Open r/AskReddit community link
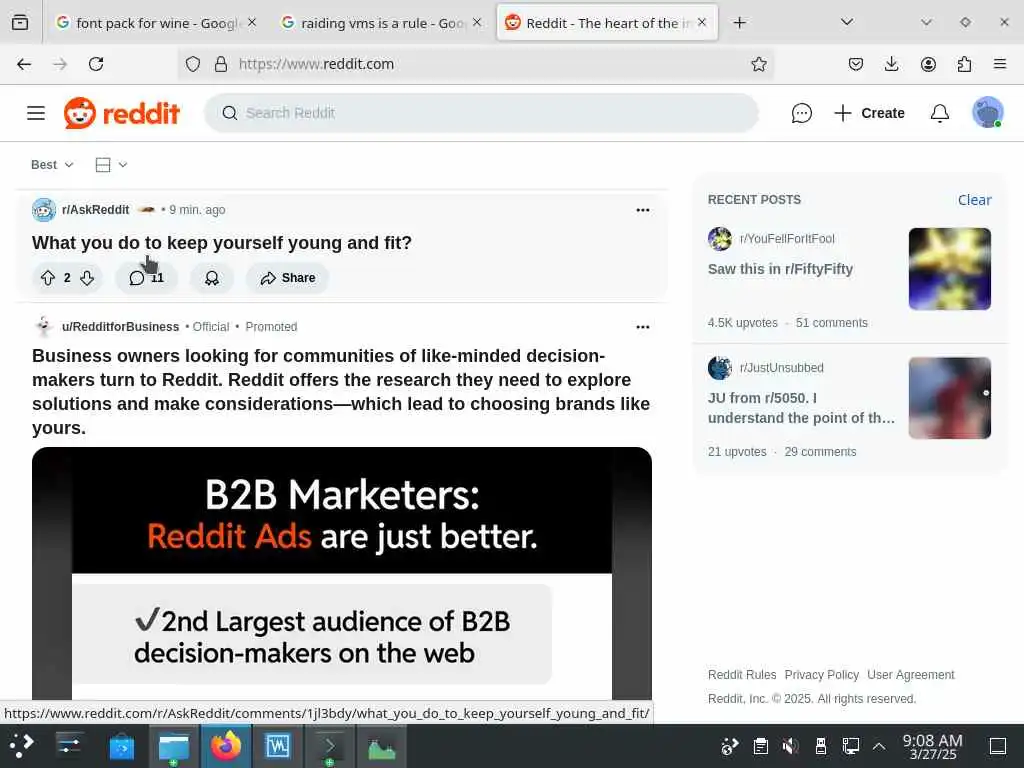This screenshot has height=768, width=1024. tap(95, 210)
